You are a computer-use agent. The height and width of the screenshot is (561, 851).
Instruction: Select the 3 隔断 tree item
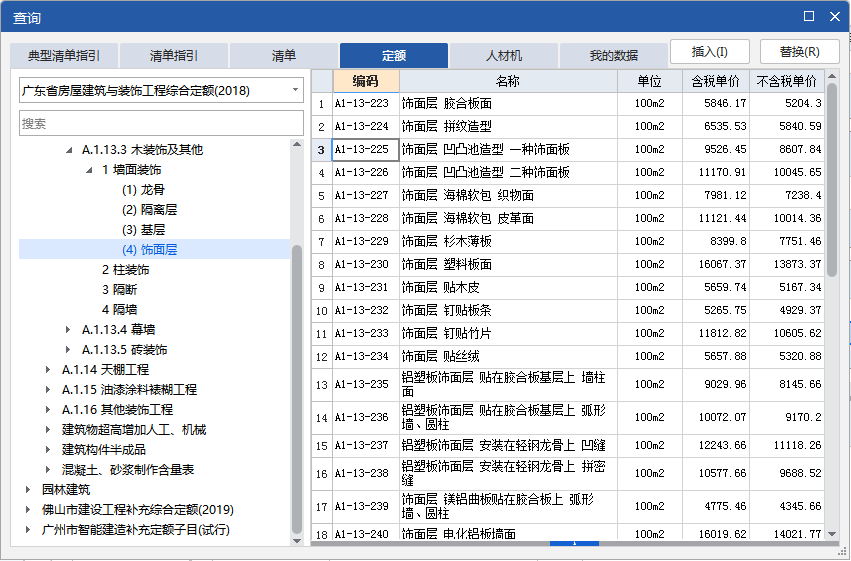pyautogui.click(x=119, y=290)
